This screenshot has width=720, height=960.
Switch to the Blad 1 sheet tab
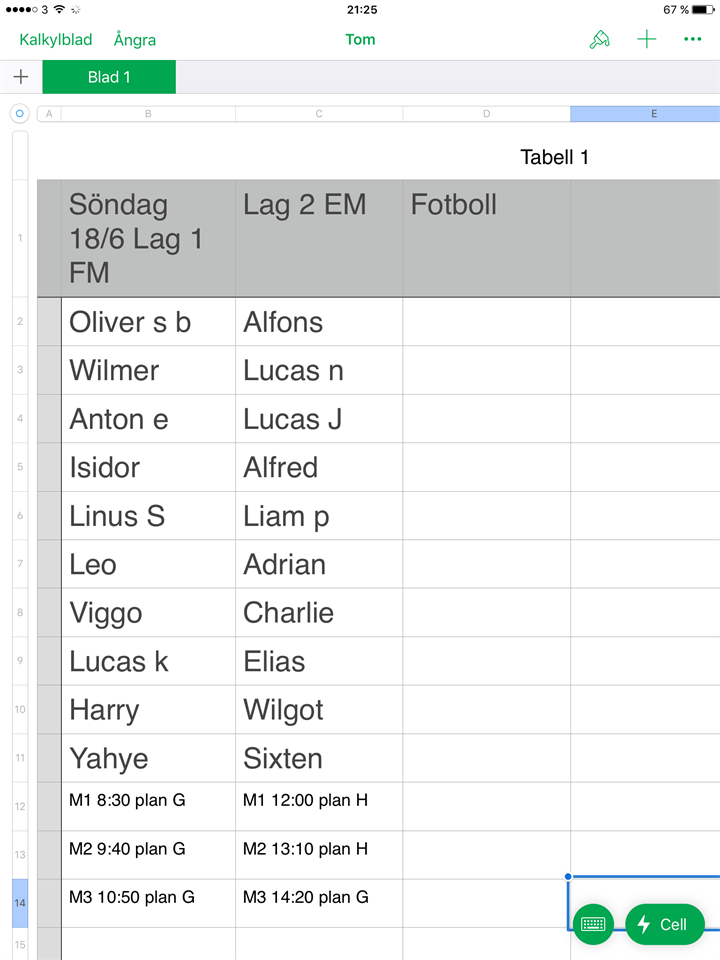(109, 77)
